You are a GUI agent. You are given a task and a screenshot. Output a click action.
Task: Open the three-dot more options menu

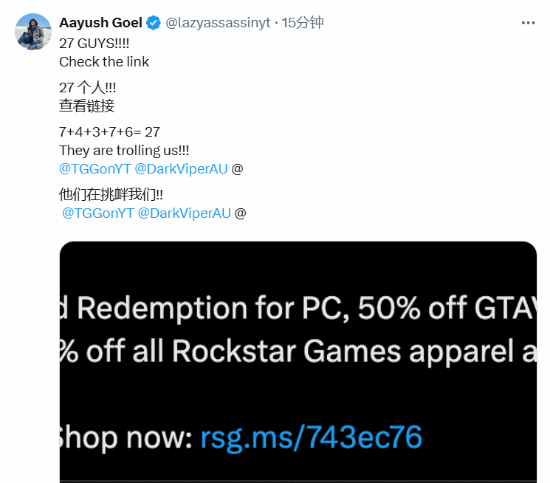pyautogui.click(x=528, y=23)
